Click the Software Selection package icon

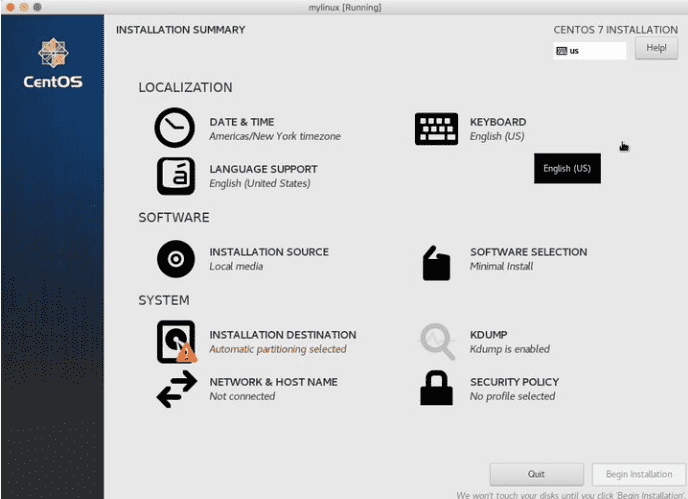pyautogui.click(x=436, y=263)
